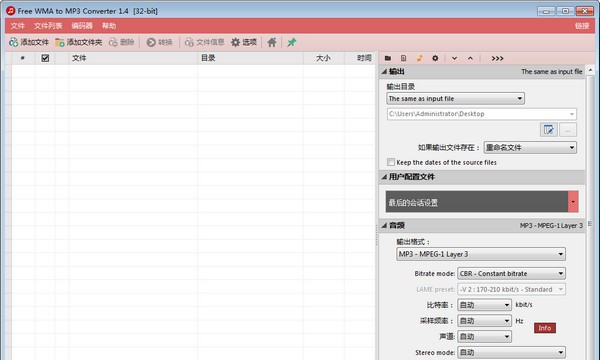This screenshot has height=360, width=600.
Task: Click the document icon in side panel bar
Action: pyautogui.click(x=403, y=58)
